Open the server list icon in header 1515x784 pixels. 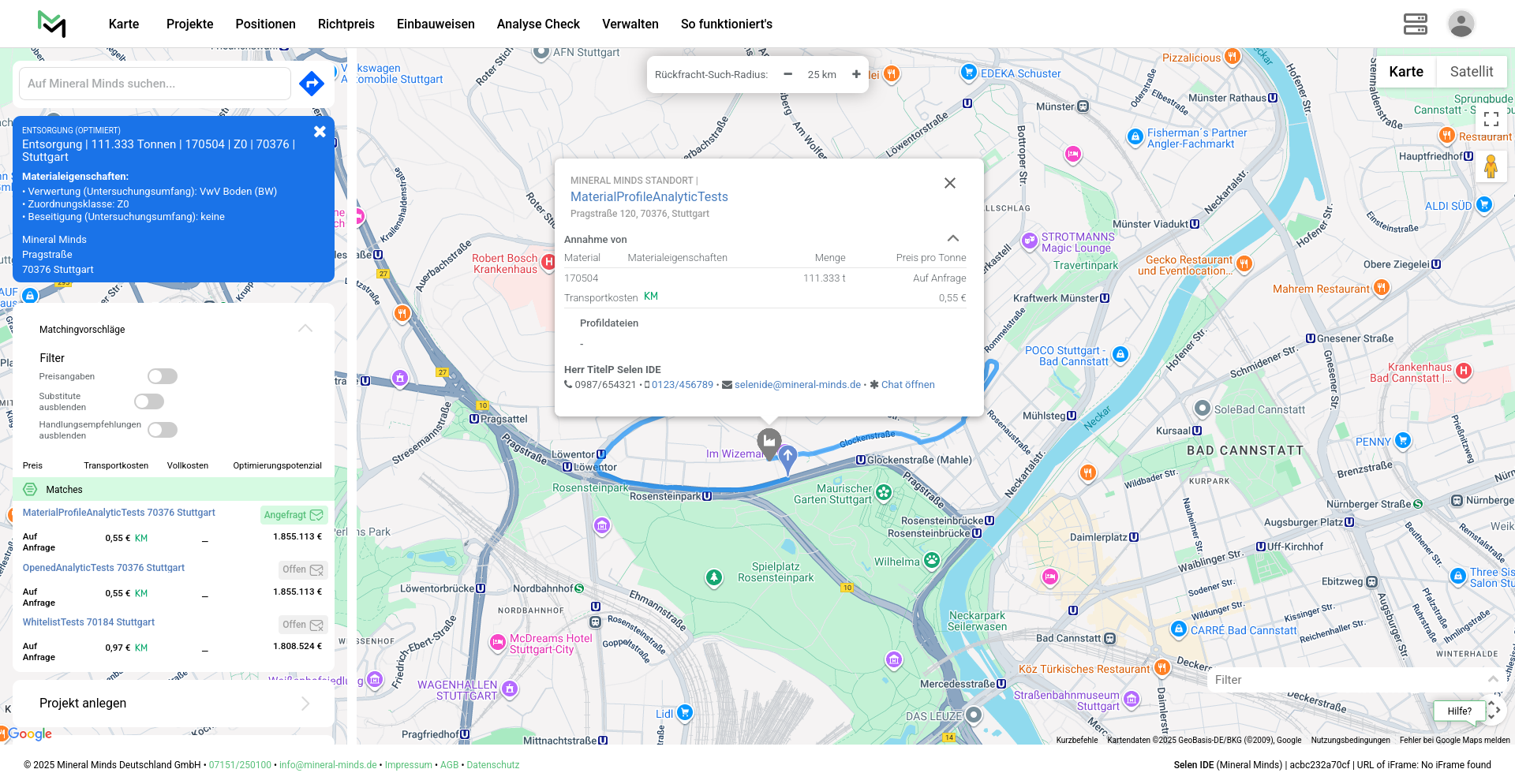click(x=1415, y=24)
